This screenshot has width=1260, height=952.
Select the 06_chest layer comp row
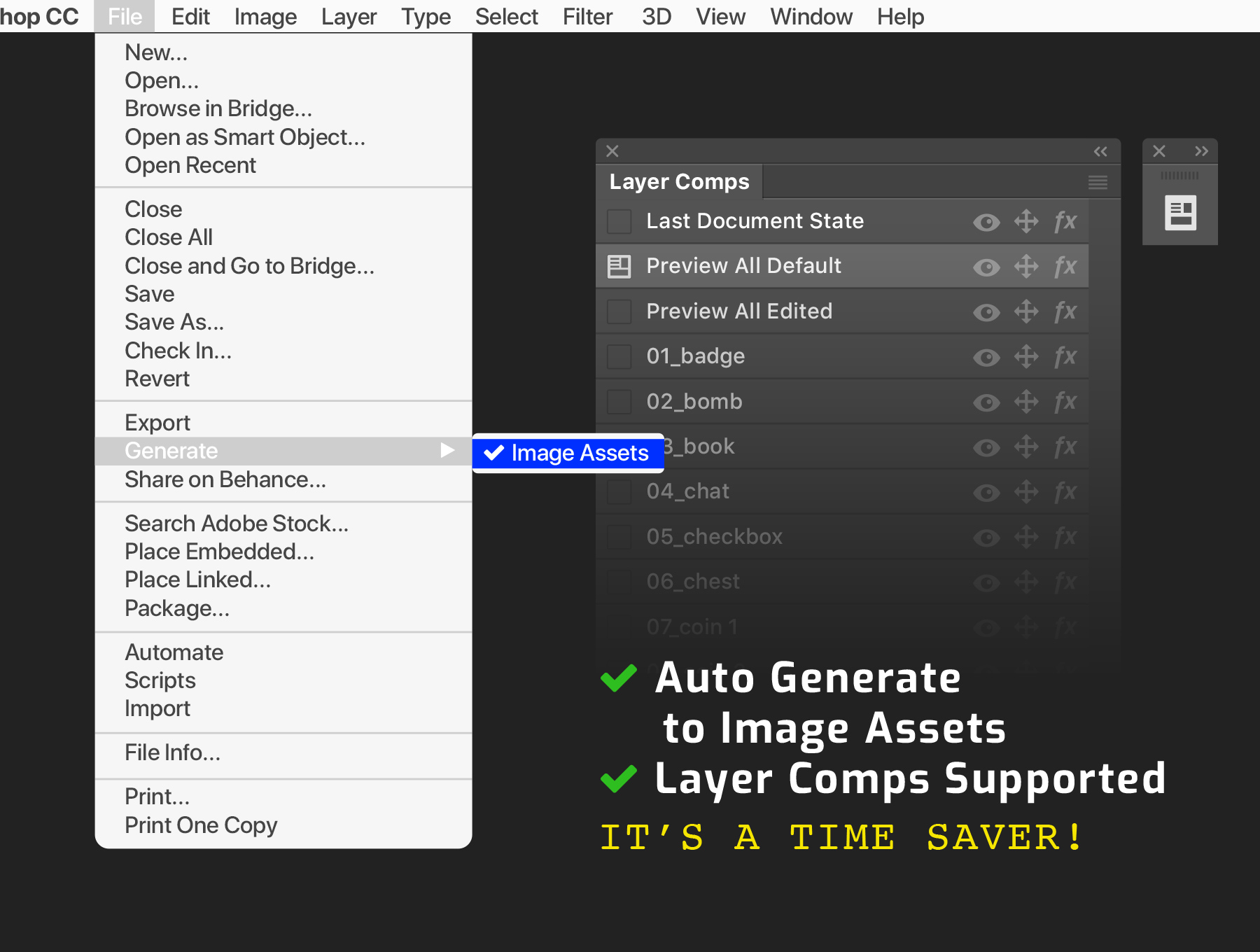point(842,582)
